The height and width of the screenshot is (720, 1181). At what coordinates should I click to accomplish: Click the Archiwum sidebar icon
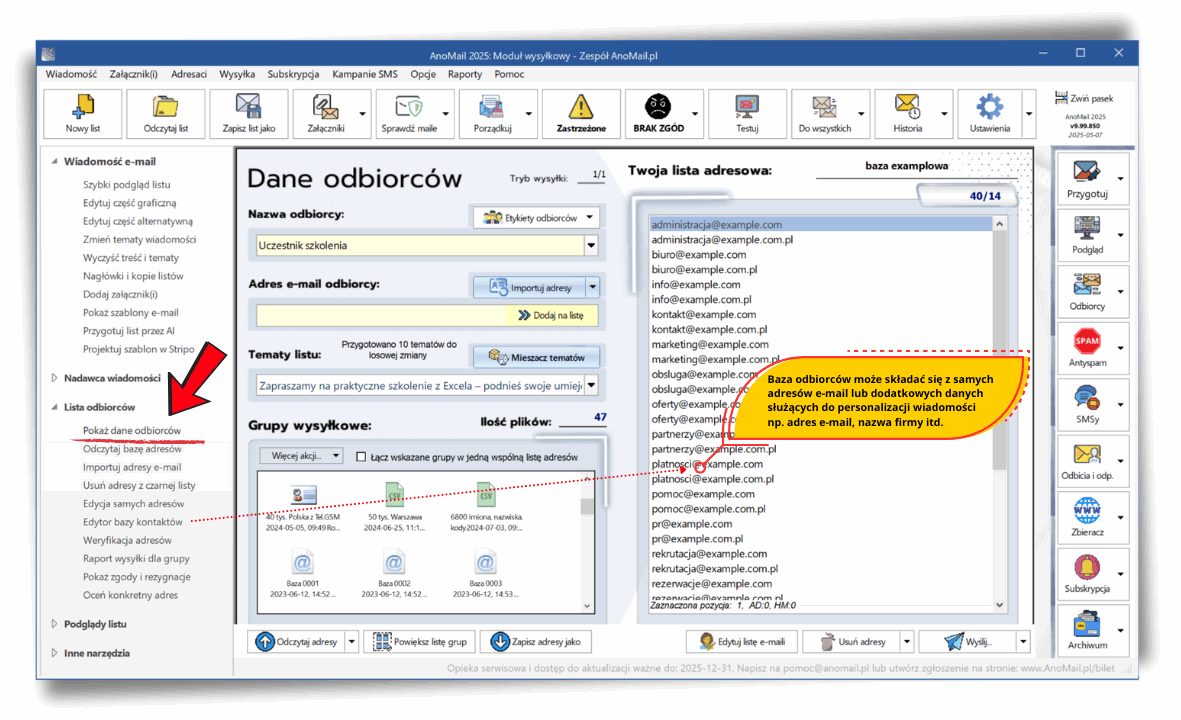click(1087, 630)
